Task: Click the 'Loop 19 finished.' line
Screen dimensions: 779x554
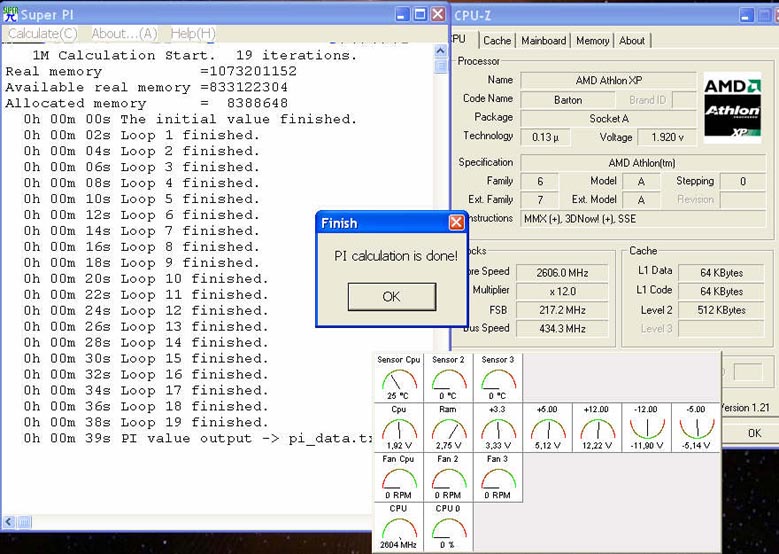Action: [x=146, y=422]
